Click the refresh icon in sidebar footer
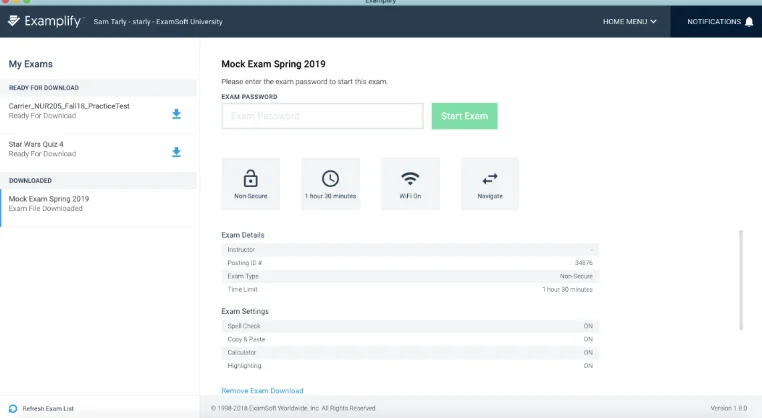This screenshot has width=762, height=418. [12, 408]
